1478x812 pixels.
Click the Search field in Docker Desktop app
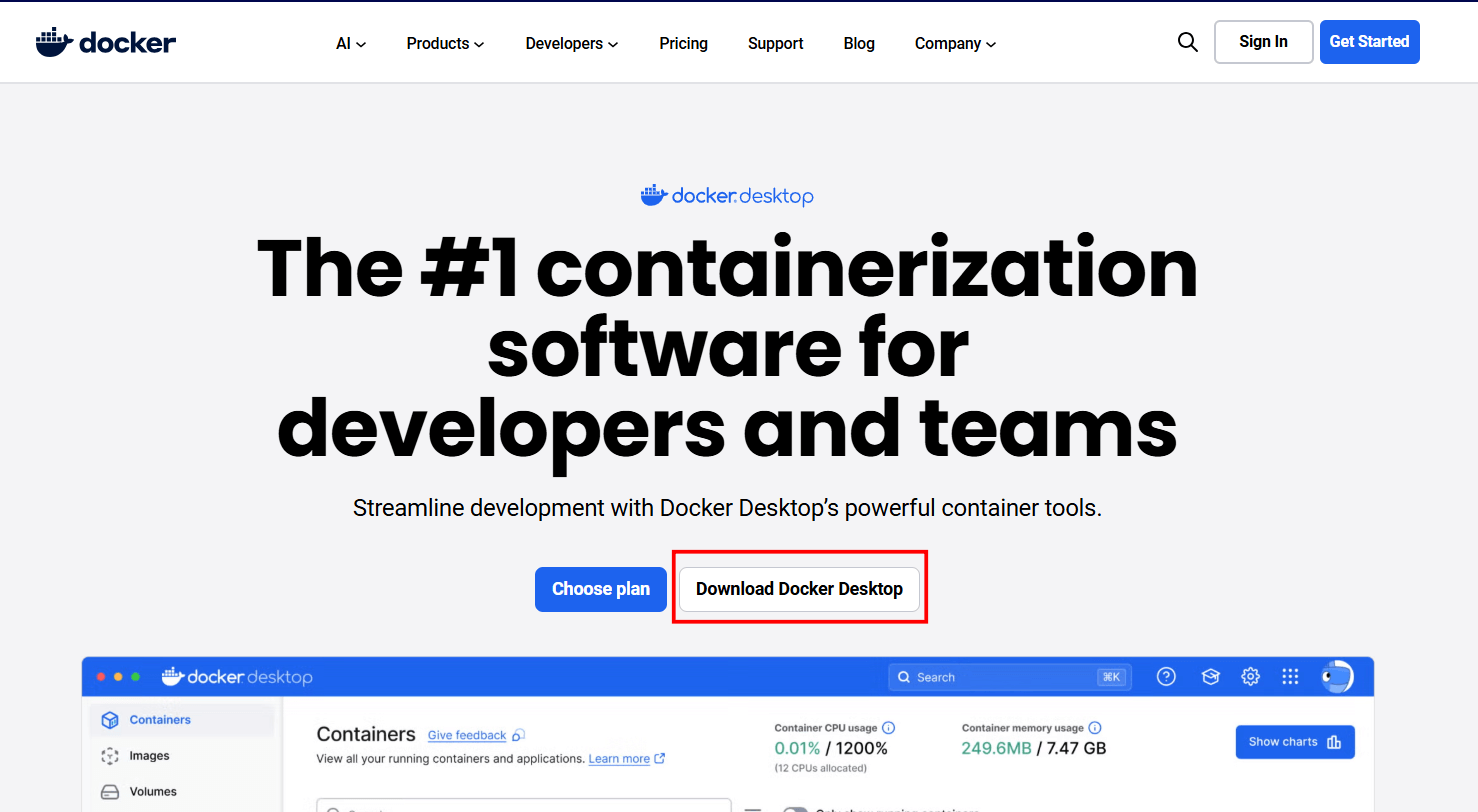click(1010, 677)
